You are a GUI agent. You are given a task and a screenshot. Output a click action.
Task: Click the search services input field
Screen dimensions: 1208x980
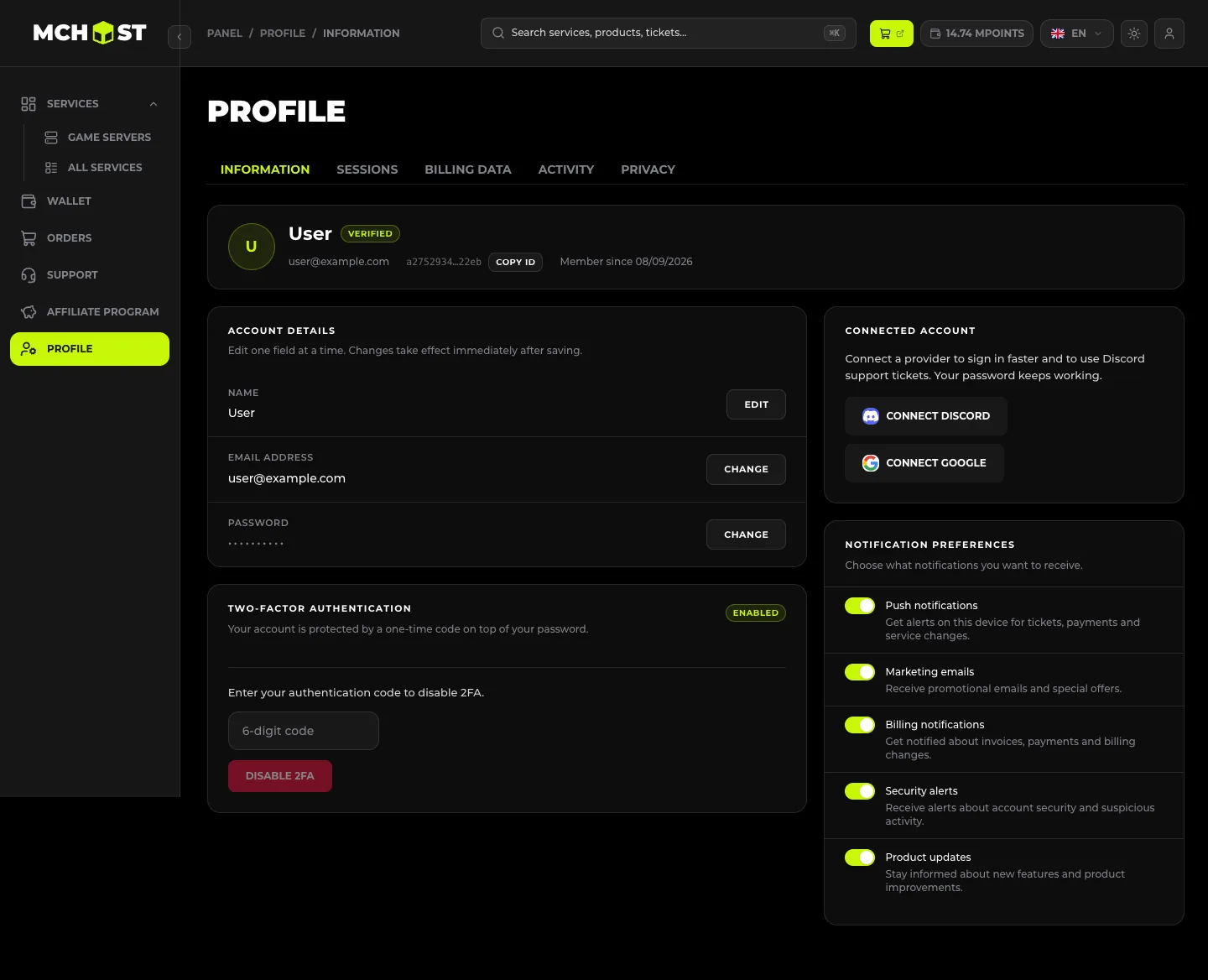pos(668,33)
